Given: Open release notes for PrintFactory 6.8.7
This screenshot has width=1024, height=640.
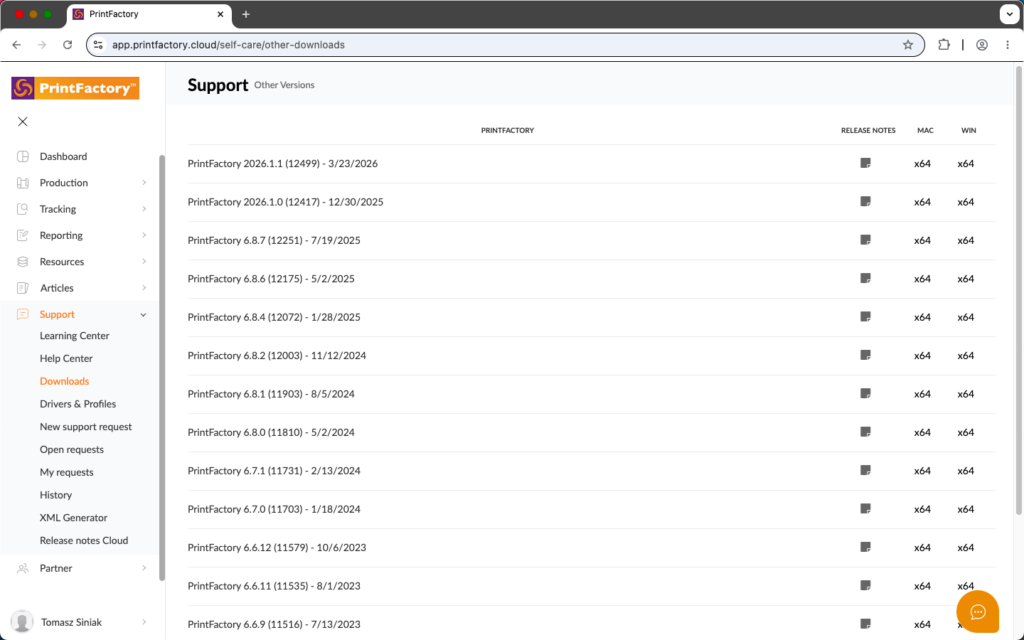Looking at the screenshot, I should [865, 240].
